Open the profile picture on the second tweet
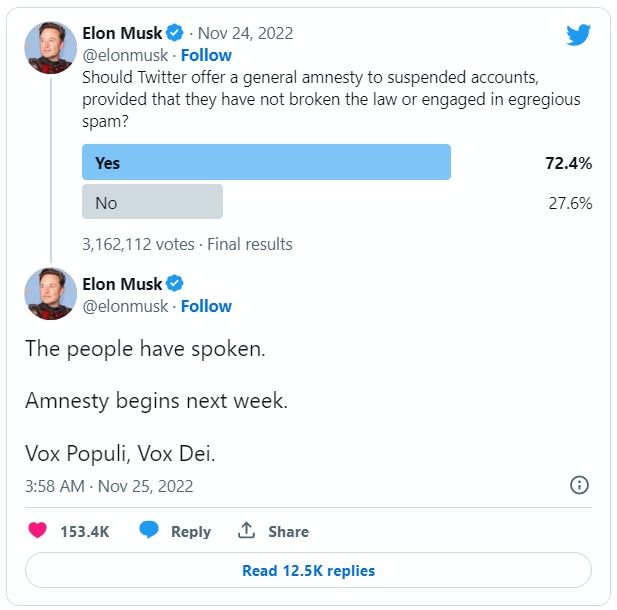The image size is (617, 610). point(50,294)
